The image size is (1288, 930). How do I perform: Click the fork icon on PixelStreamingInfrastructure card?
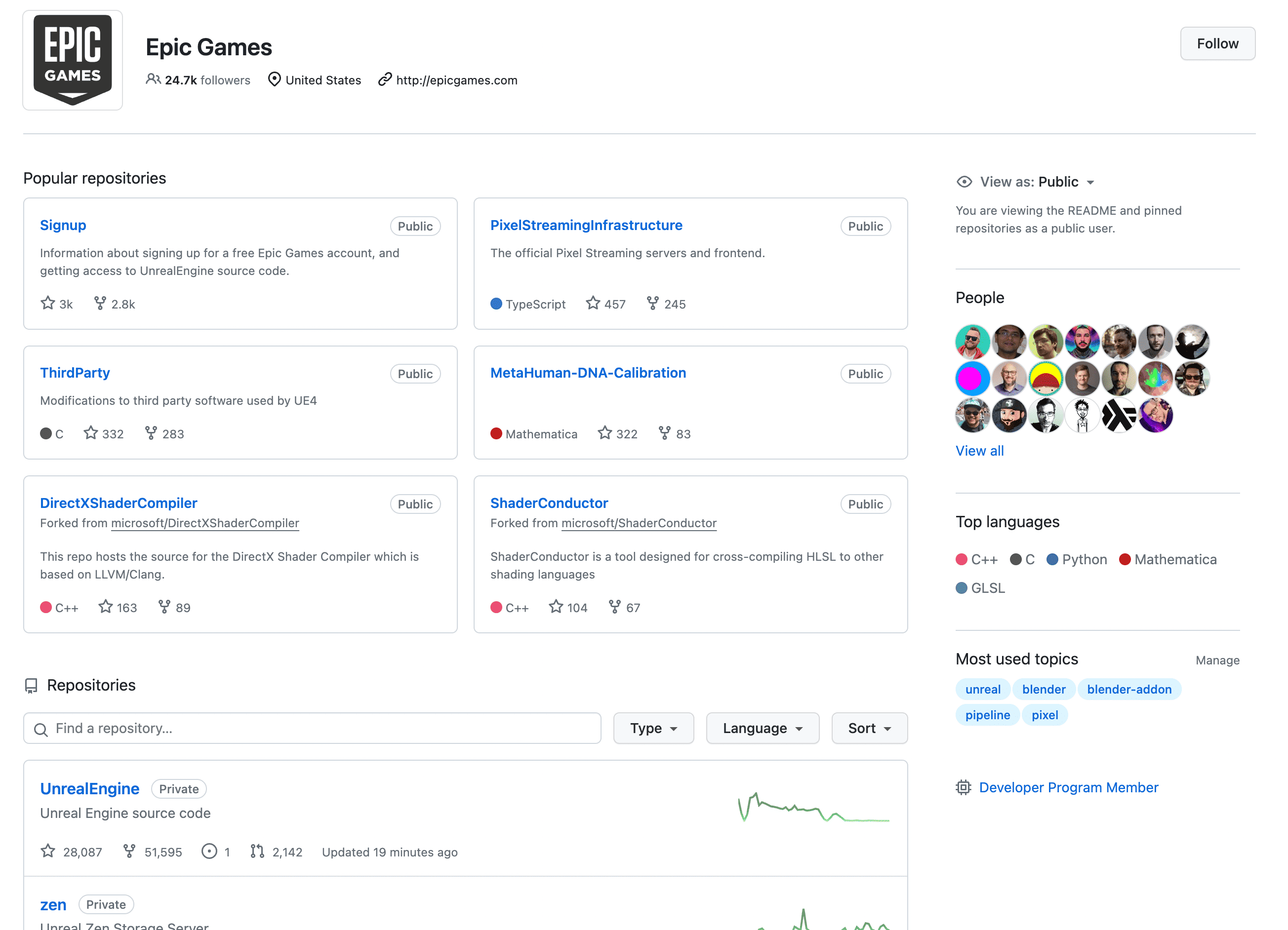(652, 303)
